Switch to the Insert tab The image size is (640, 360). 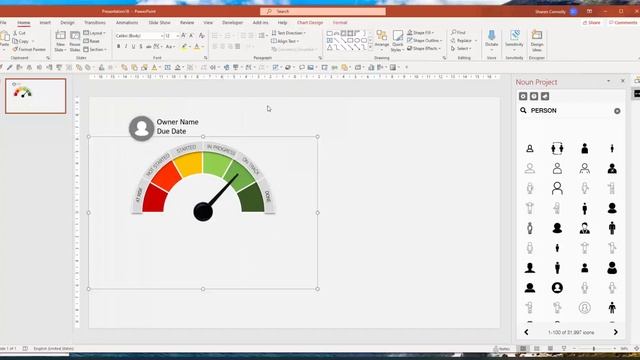[x=45, y=23]
